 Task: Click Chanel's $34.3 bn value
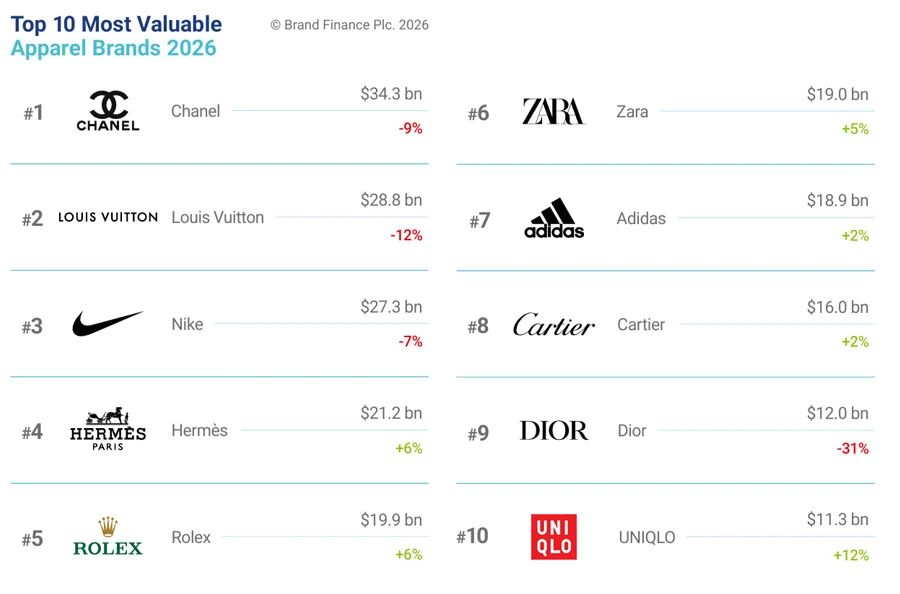(x=391, y=94)
